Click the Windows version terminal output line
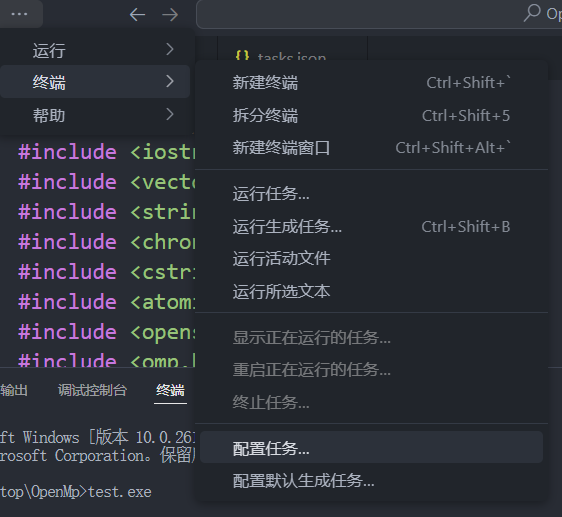 pyautogui.click(x=97, y=437)
